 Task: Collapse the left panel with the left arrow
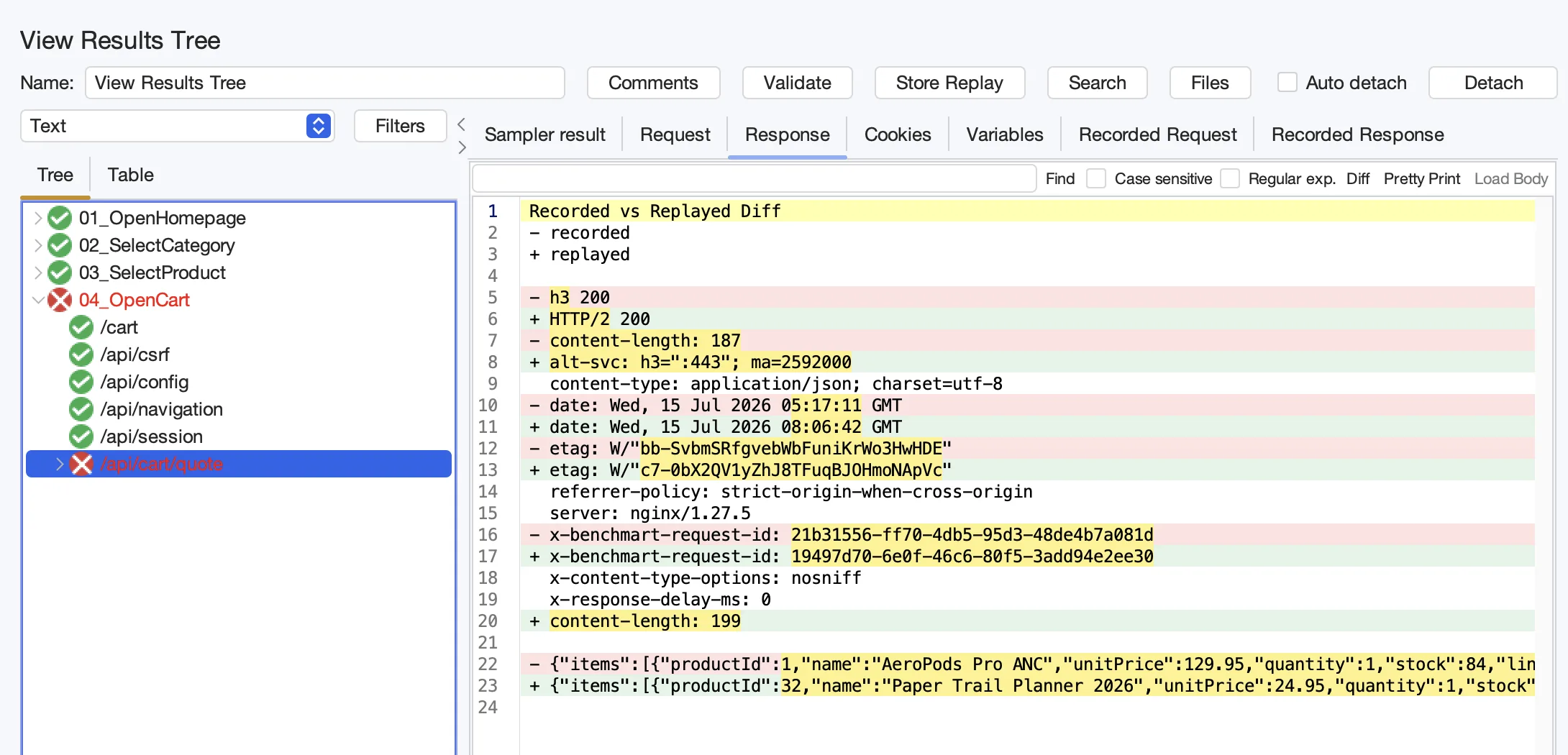462,124
